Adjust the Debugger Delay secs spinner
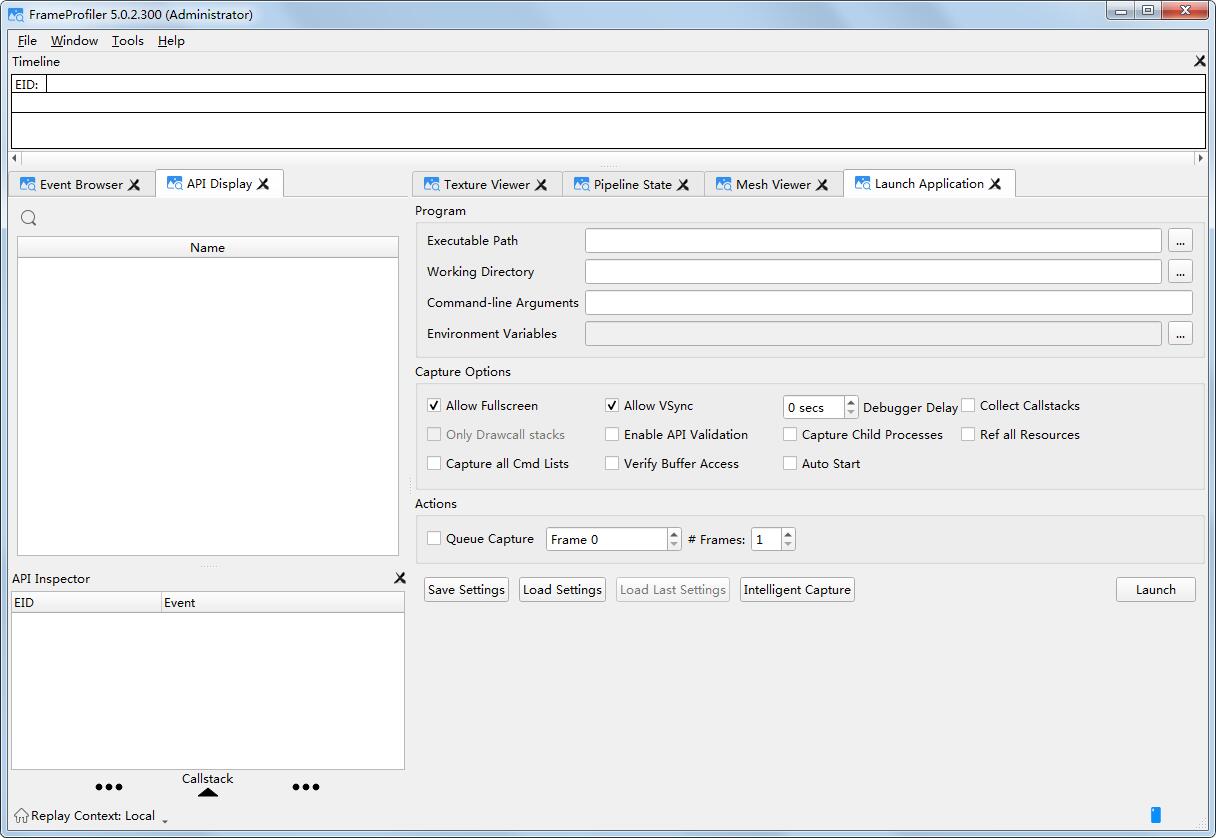Image resolution: width=1216 pixels, height=838 pixels. pos(851,407)
